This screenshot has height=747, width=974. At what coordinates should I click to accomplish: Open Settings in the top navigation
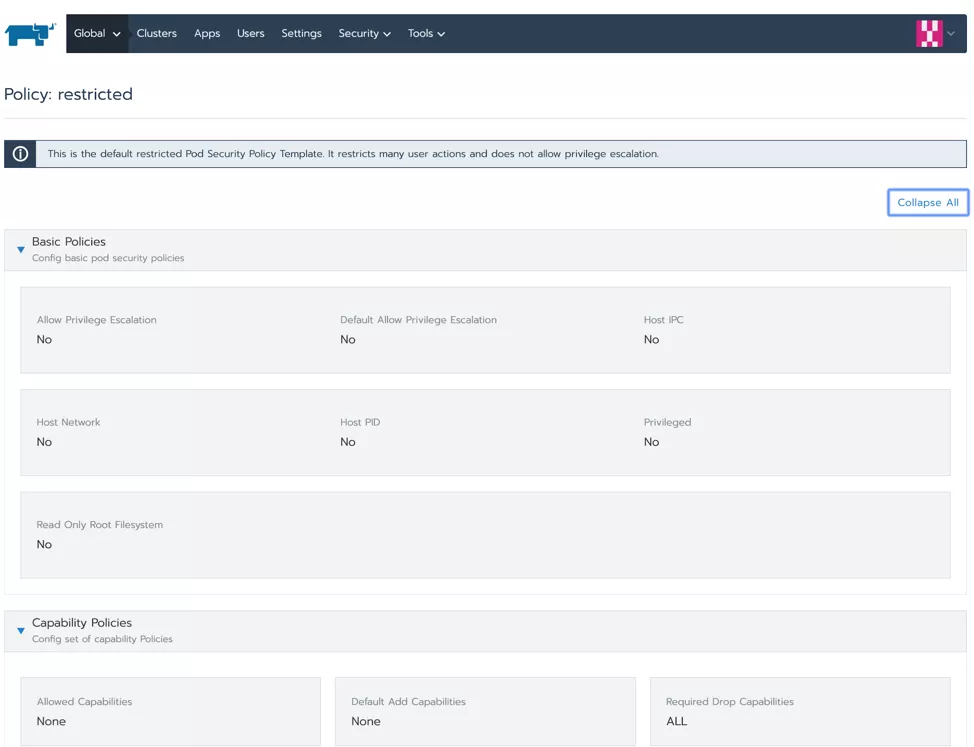pyautogui.click(x=301, y=34)
